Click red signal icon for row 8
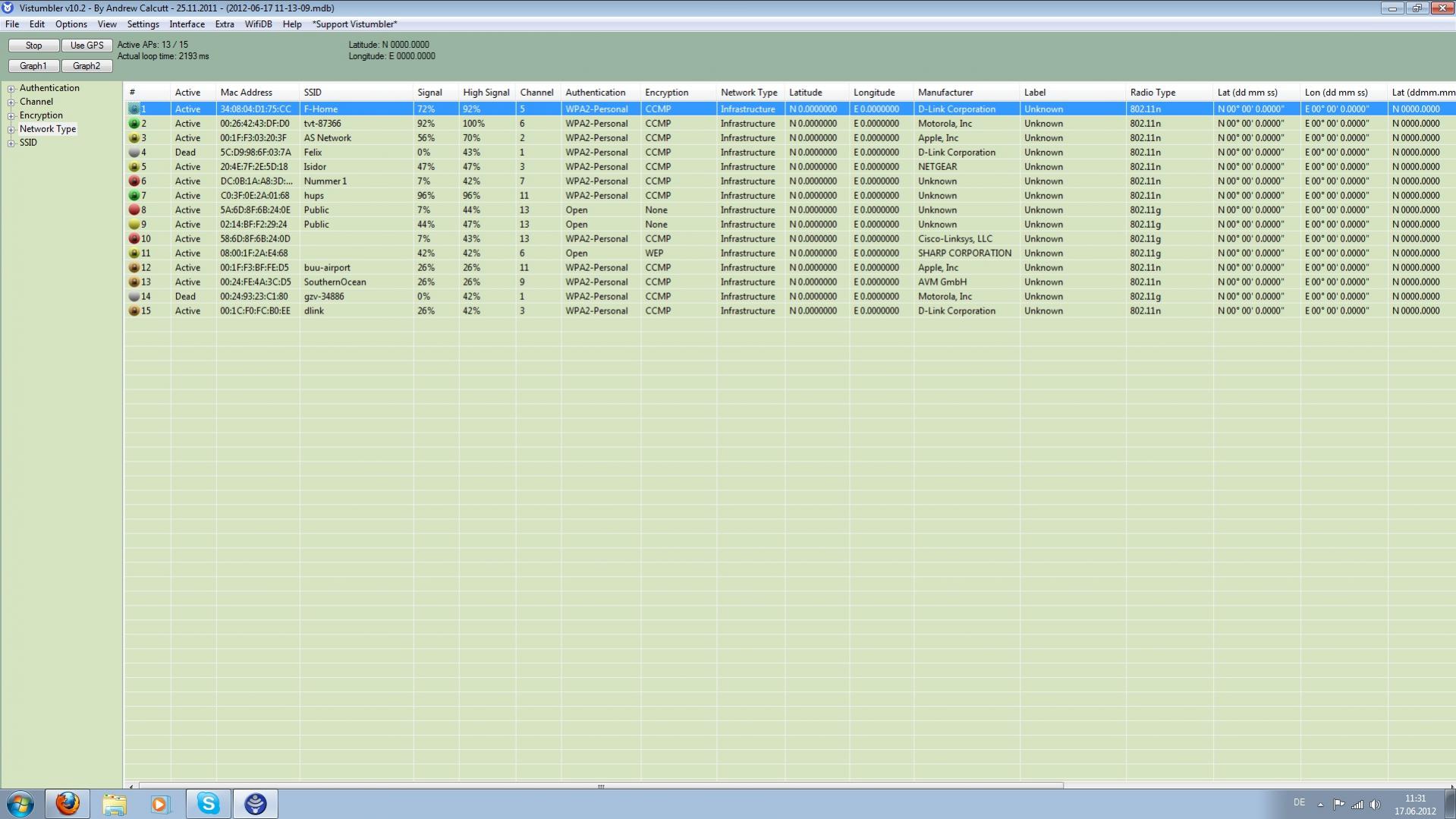The height and width of the screenshot is (819, 1456). pos(134,210)
